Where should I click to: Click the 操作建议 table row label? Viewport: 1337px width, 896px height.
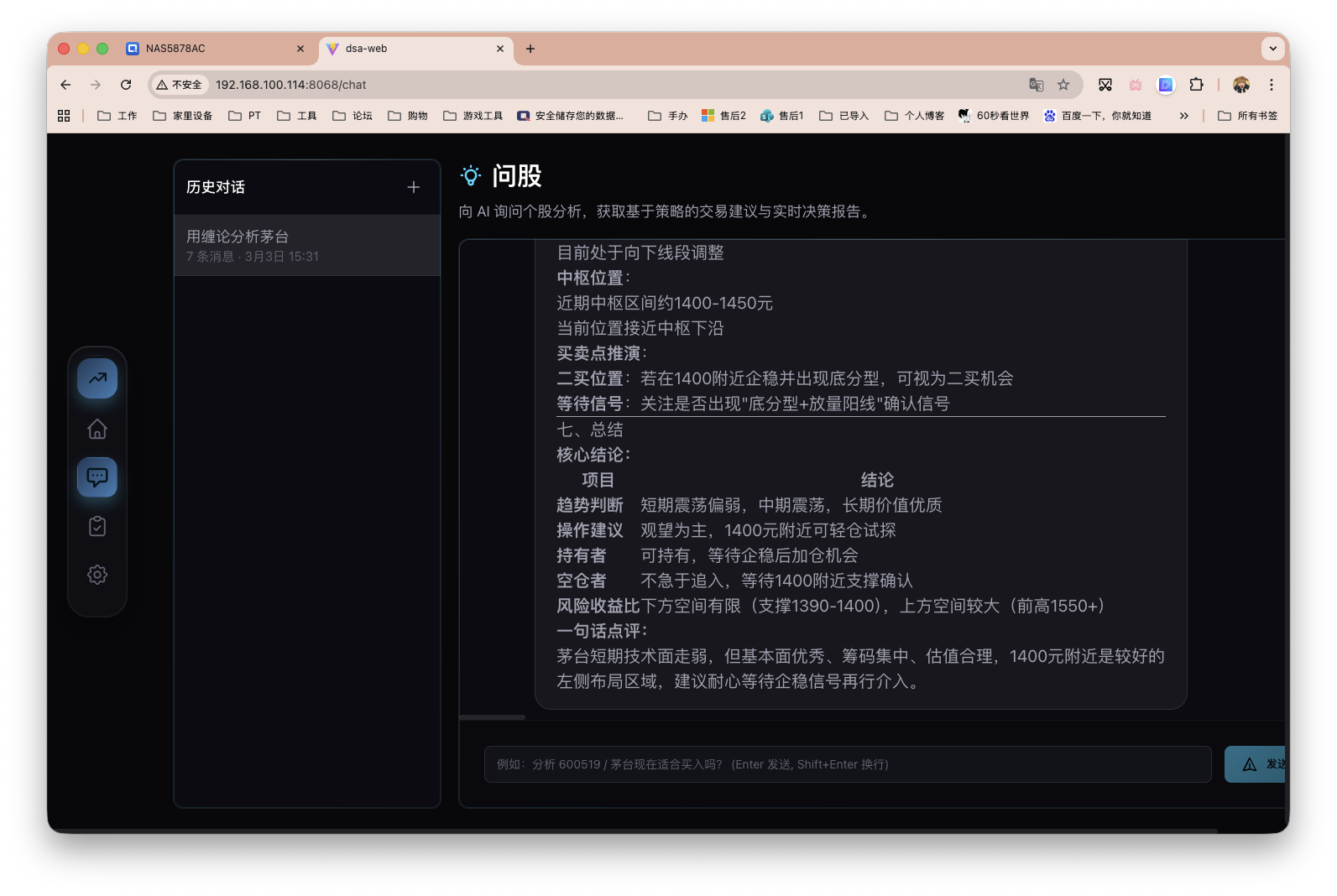590,530
